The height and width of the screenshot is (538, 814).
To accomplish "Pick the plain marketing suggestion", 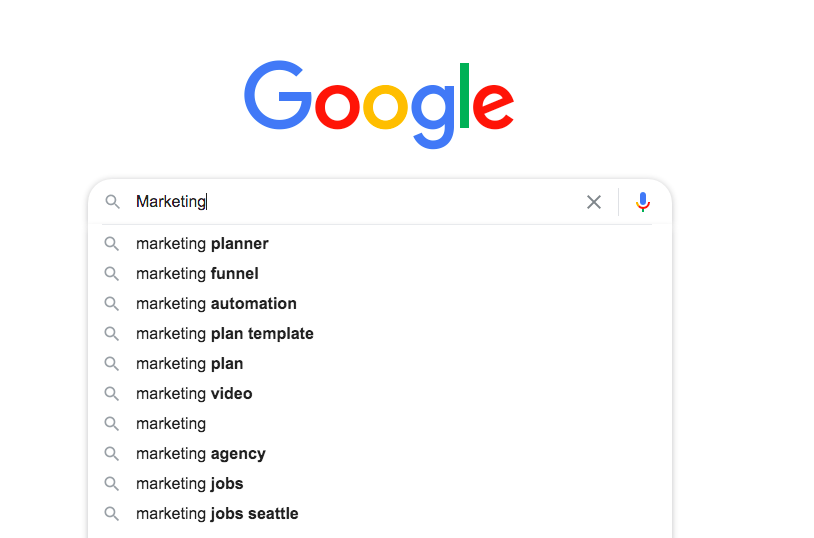I will (x=380, y=424).
